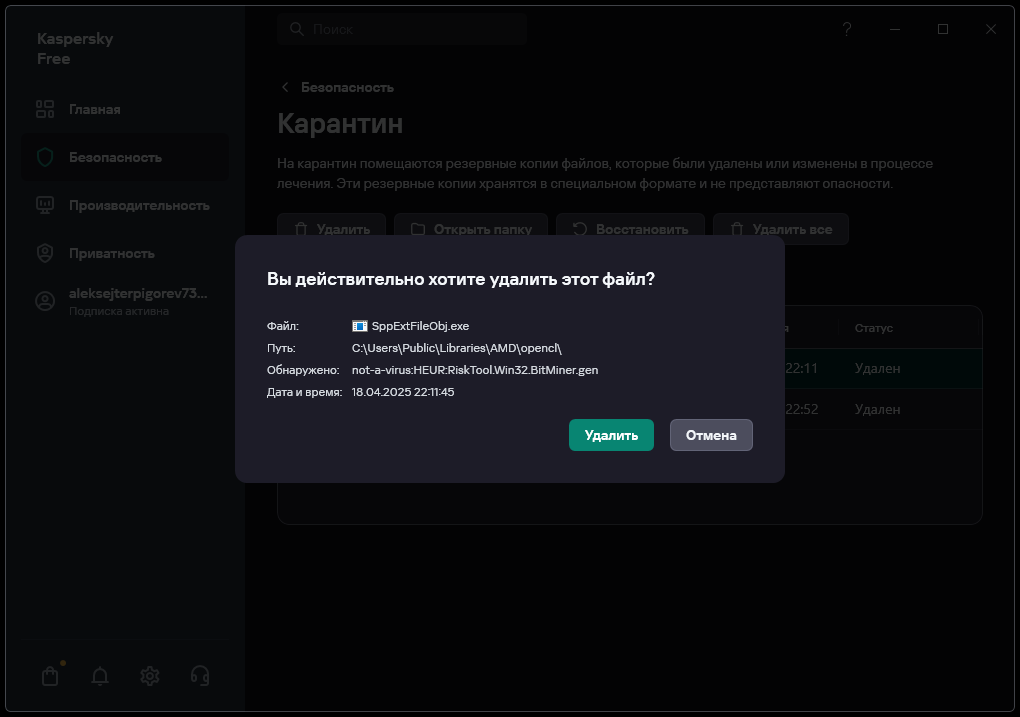Open the aleksejterpigorev73 account entry

point(125,301)
